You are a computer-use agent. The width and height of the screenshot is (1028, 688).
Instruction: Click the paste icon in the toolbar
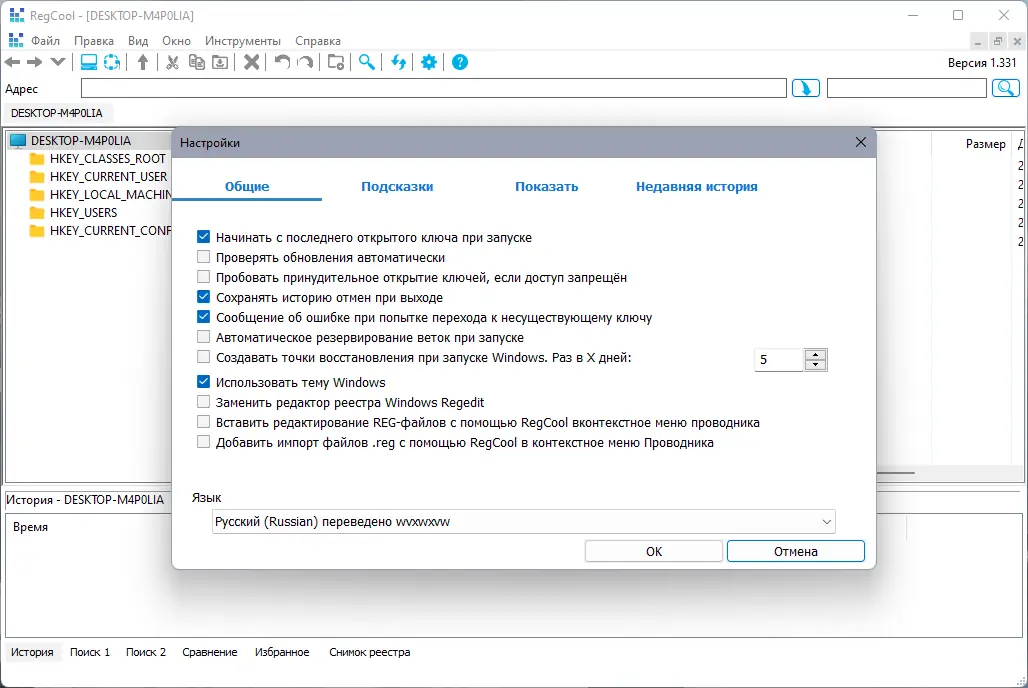click(220, 62)
